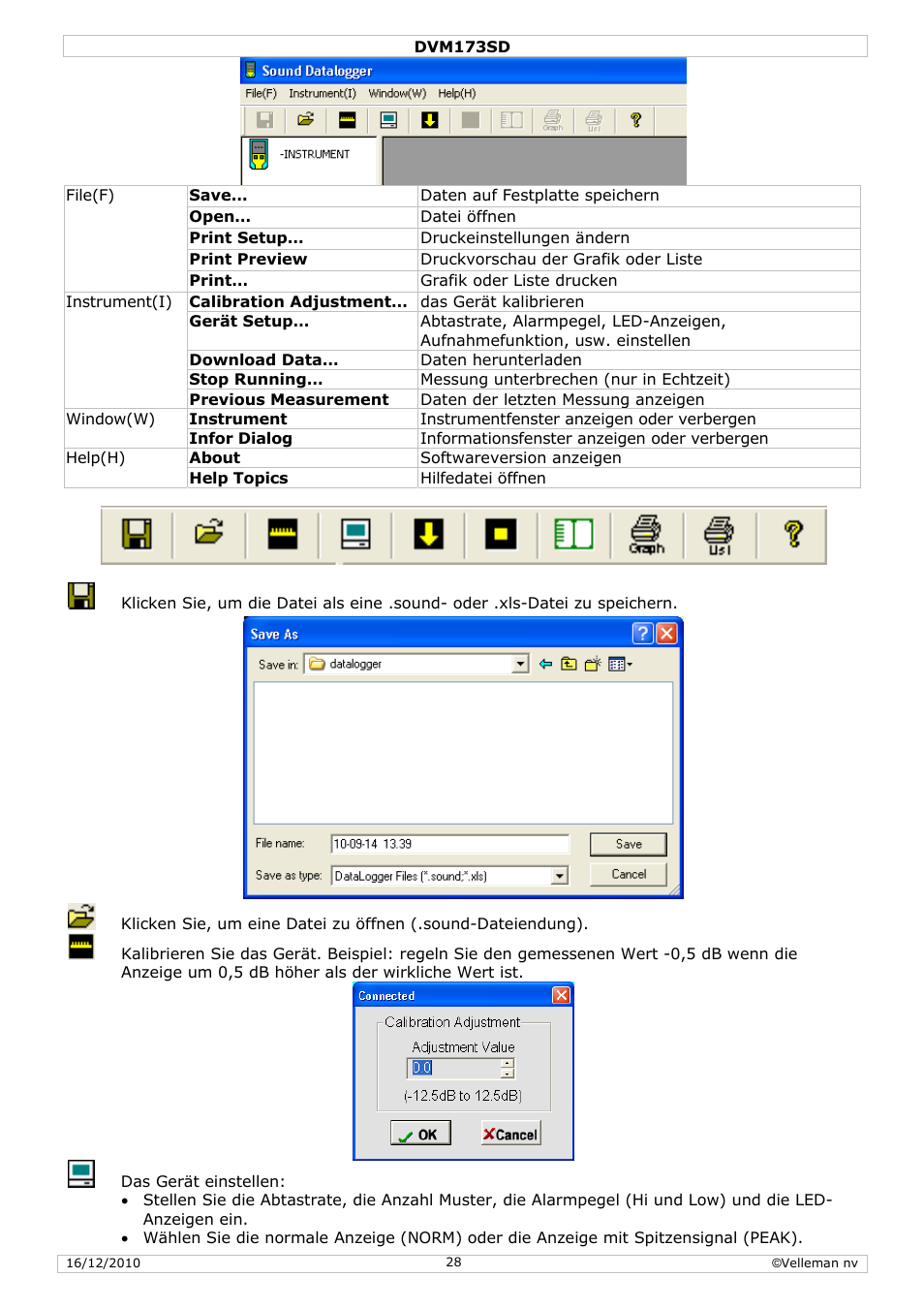Image resolution: width=924 pixels, height=1309 pixels.
Task: Click the large stop running square icon
Action: click(501, 534)
